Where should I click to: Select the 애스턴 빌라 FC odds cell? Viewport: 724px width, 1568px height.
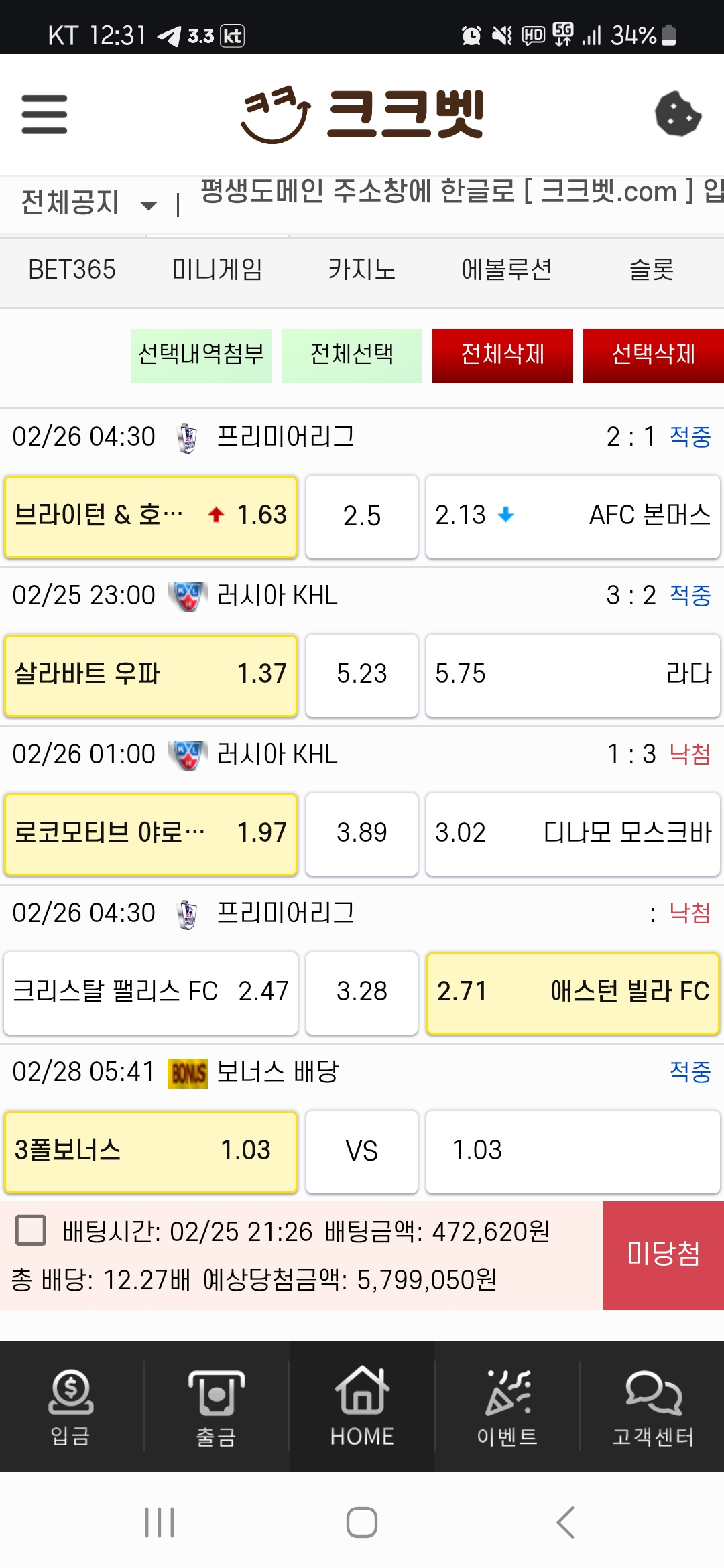[x=573, y=993]
